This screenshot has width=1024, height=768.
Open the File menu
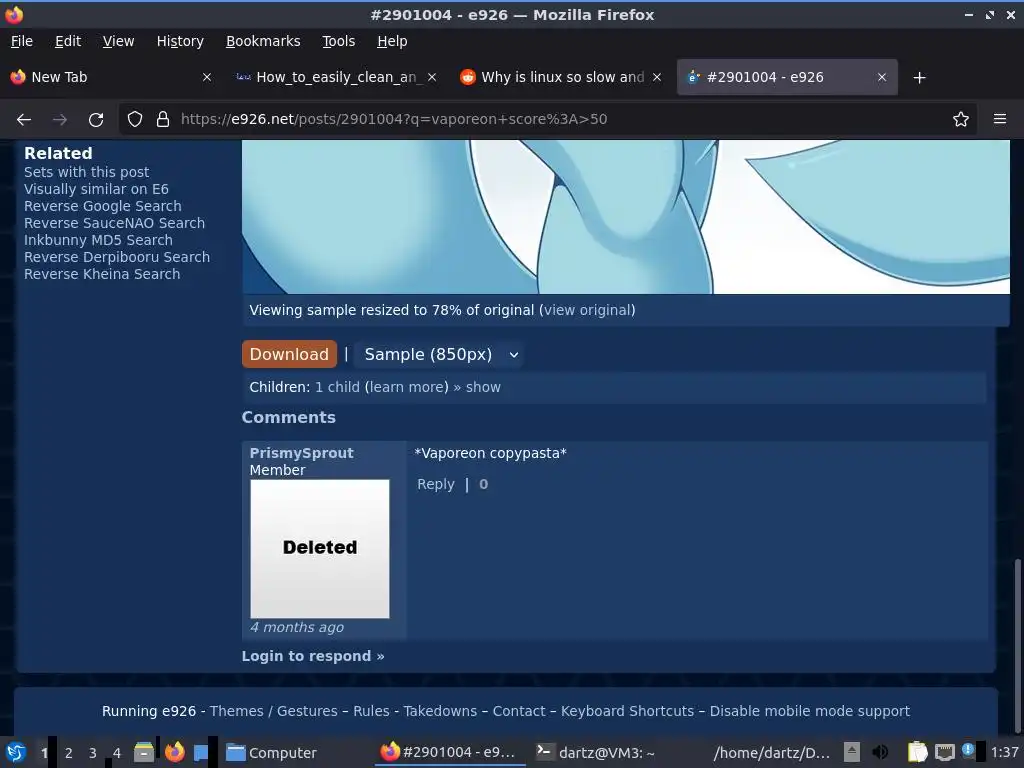pos(22,41)
